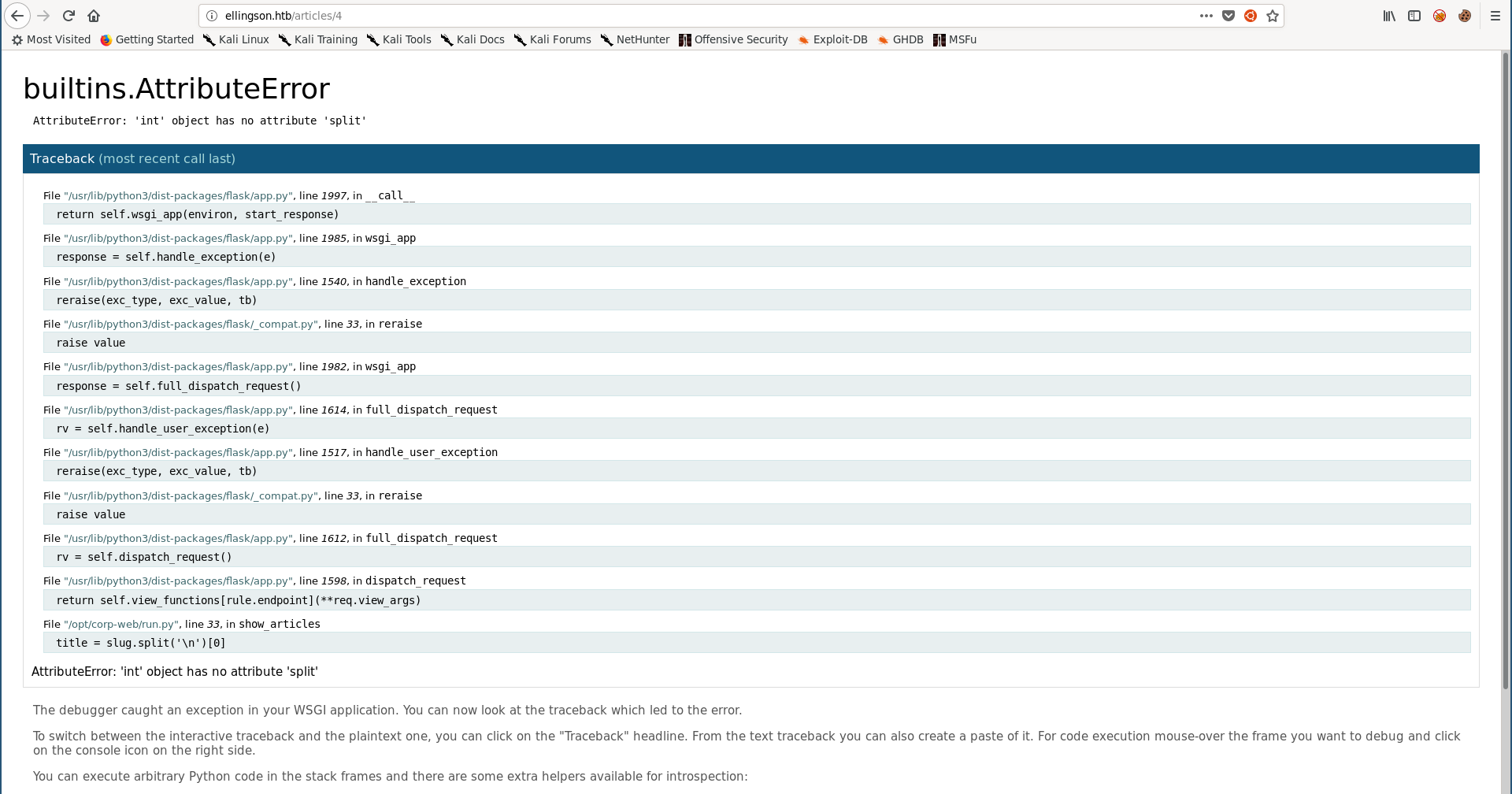This screenshot has width=1512, height=794.
Task: Toggle plaintext view via Traceback headline
Action: pyautogui.click(x=62, y=159)
